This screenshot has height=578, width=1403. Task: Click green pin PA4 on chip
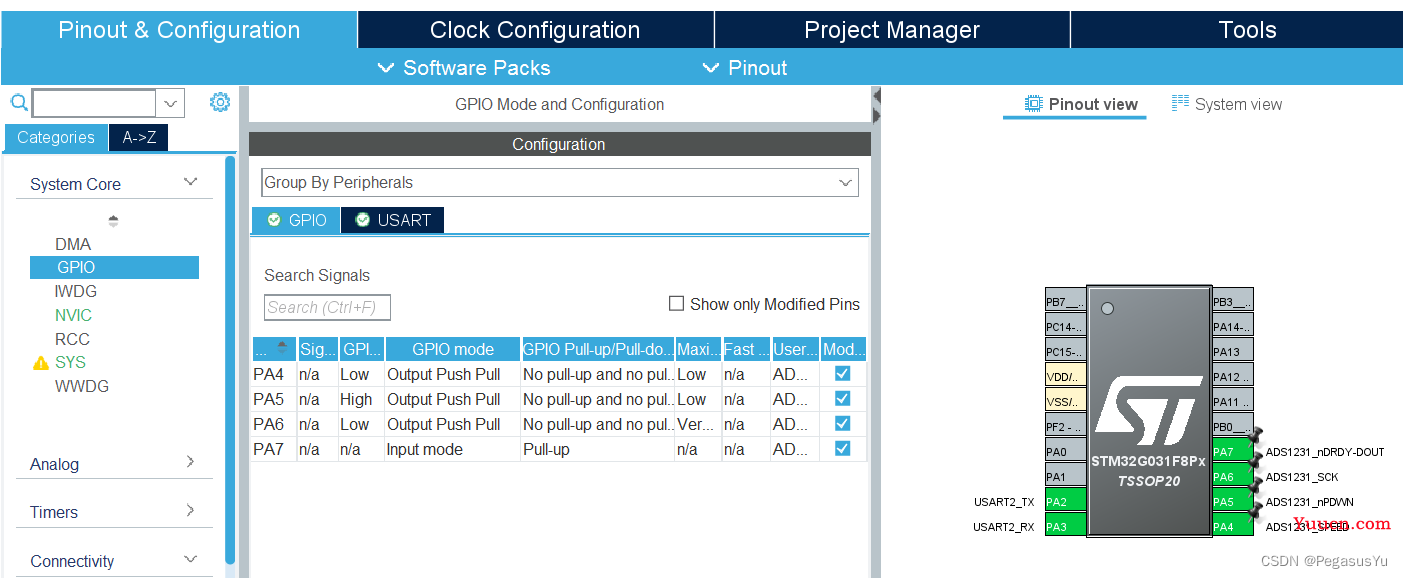[1232, 526]
